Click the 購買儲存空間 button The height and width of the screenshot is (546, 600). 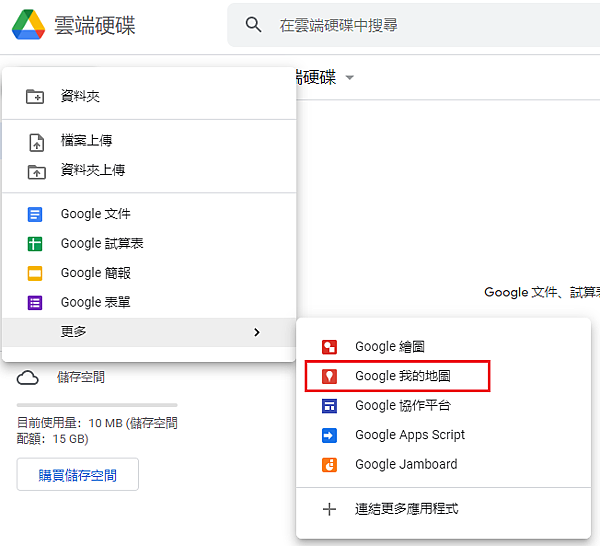78,474
